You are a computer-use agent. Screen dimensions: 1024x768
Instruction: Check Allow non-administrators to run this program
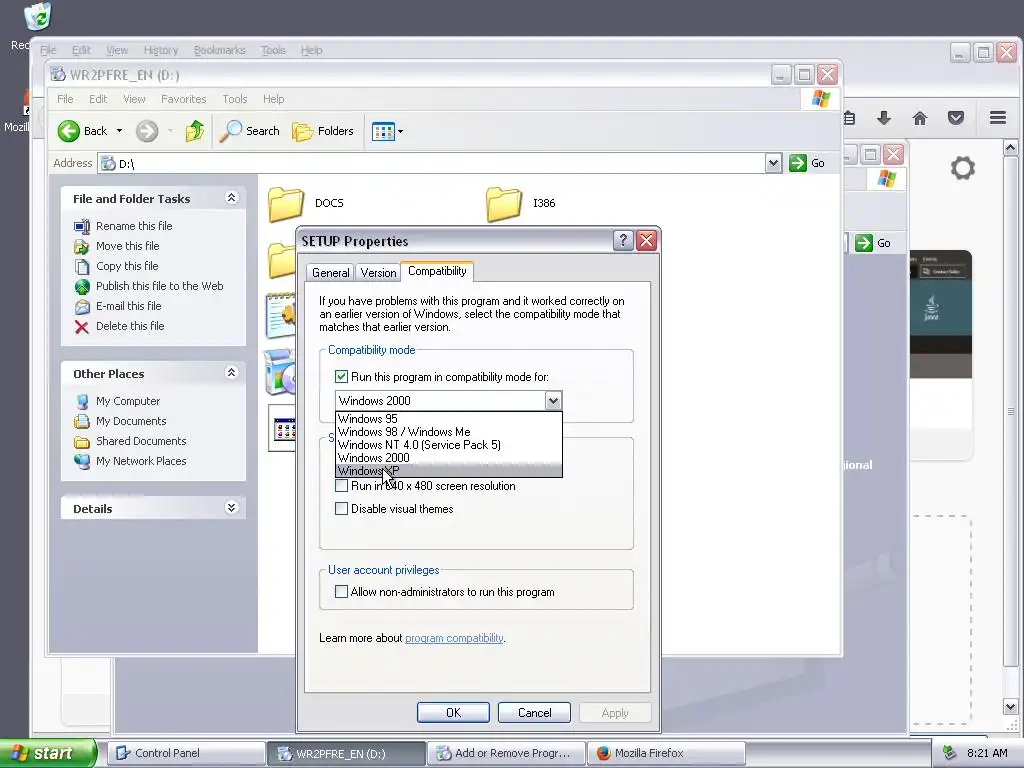pyautogui.click(x=341, y=592)
